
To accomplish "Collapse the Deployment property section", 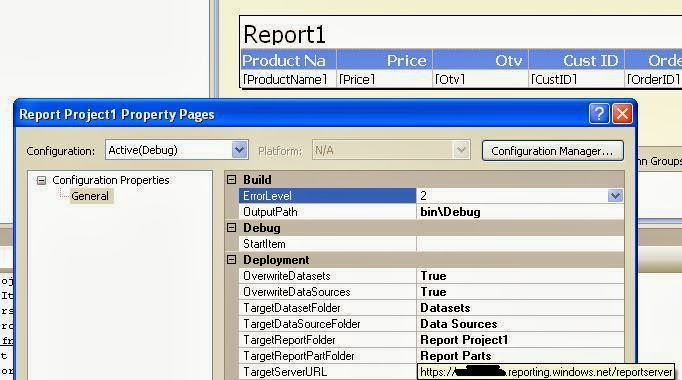I will (x=232, y=260).
